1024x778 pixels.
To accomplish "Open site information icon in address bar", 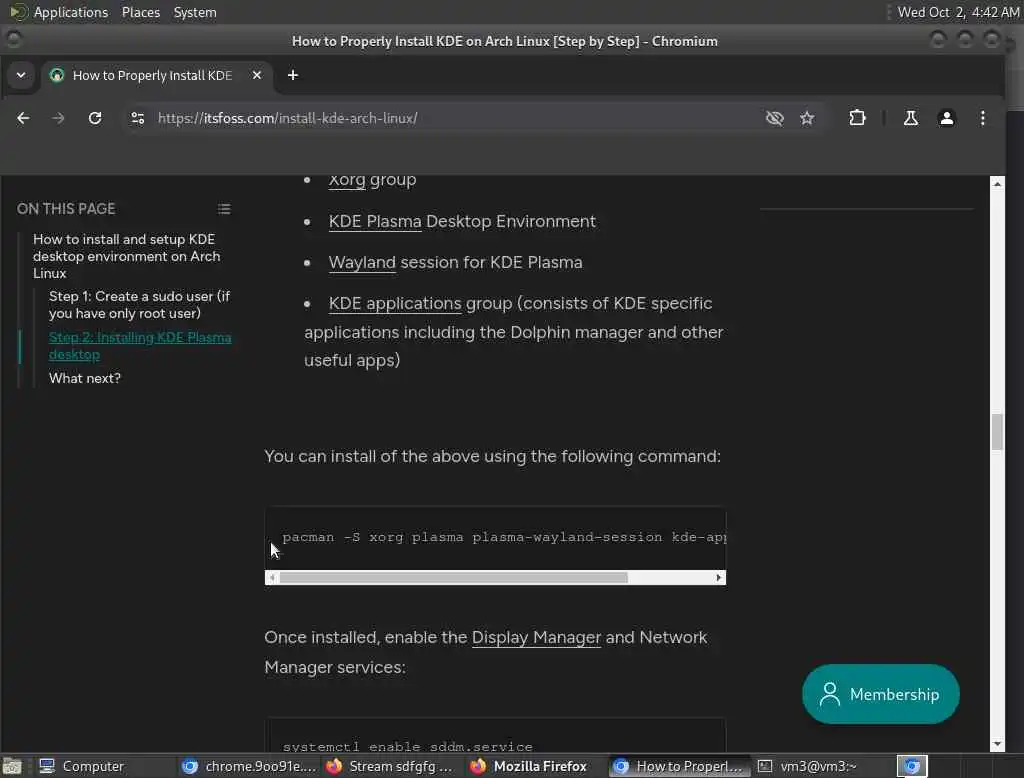I will click(138, 118).
